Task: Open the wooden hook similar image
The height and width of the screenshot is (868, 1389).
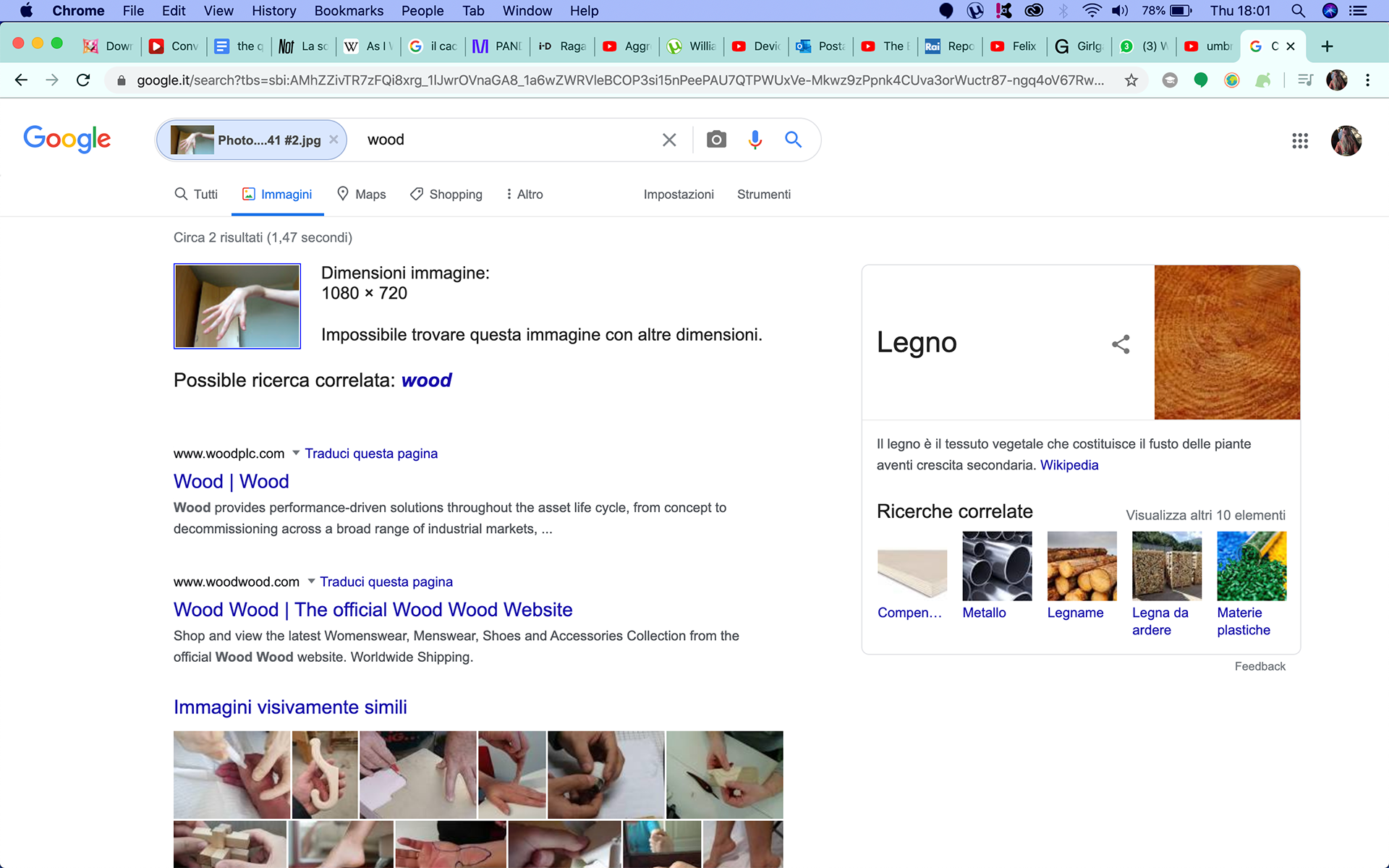Action: (x=325, y=775)
